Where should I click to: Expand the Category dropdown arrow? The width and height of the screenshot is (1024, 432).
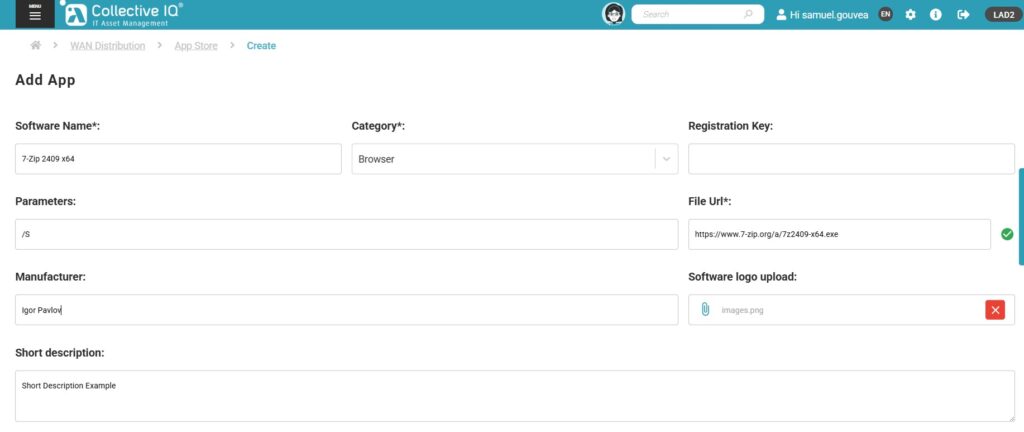667,159
